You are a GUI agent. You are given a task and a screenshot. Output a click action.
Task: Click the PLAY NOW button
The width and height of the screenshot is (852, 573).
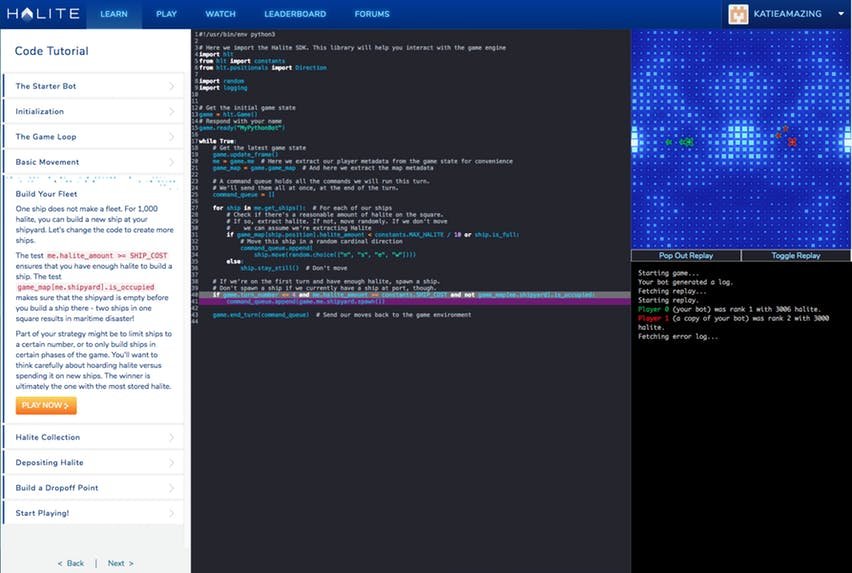[46, 405]
